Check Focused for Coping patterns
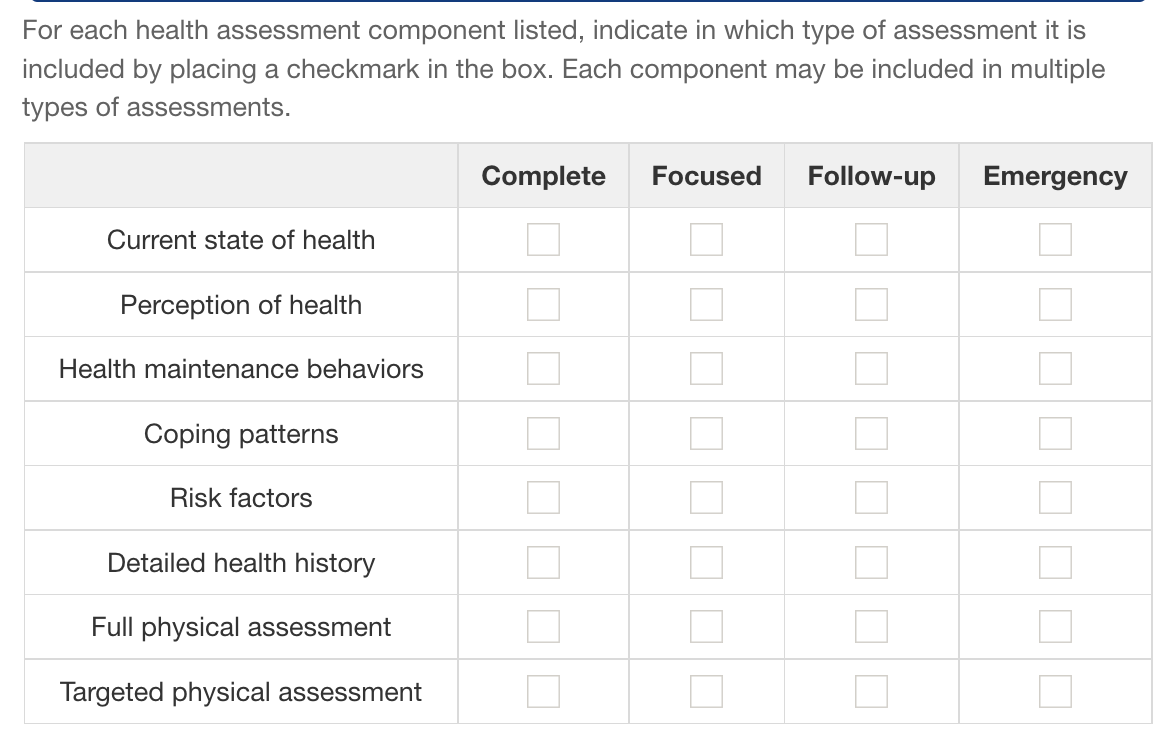This screenshot has width=1174, height=750. [x=706, y=433]
